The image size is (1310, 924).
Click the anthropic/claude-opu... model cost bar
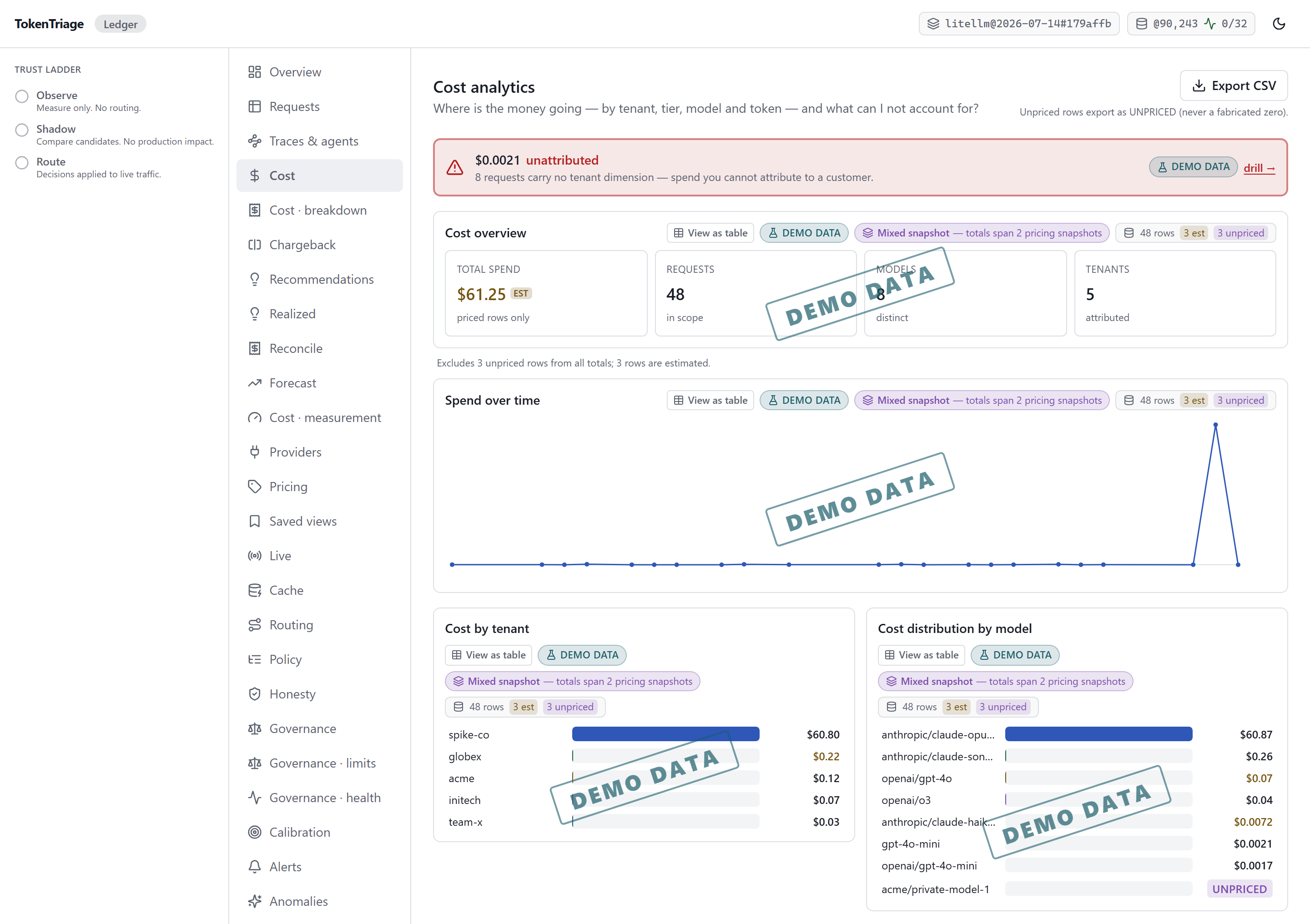point(1098,734)
